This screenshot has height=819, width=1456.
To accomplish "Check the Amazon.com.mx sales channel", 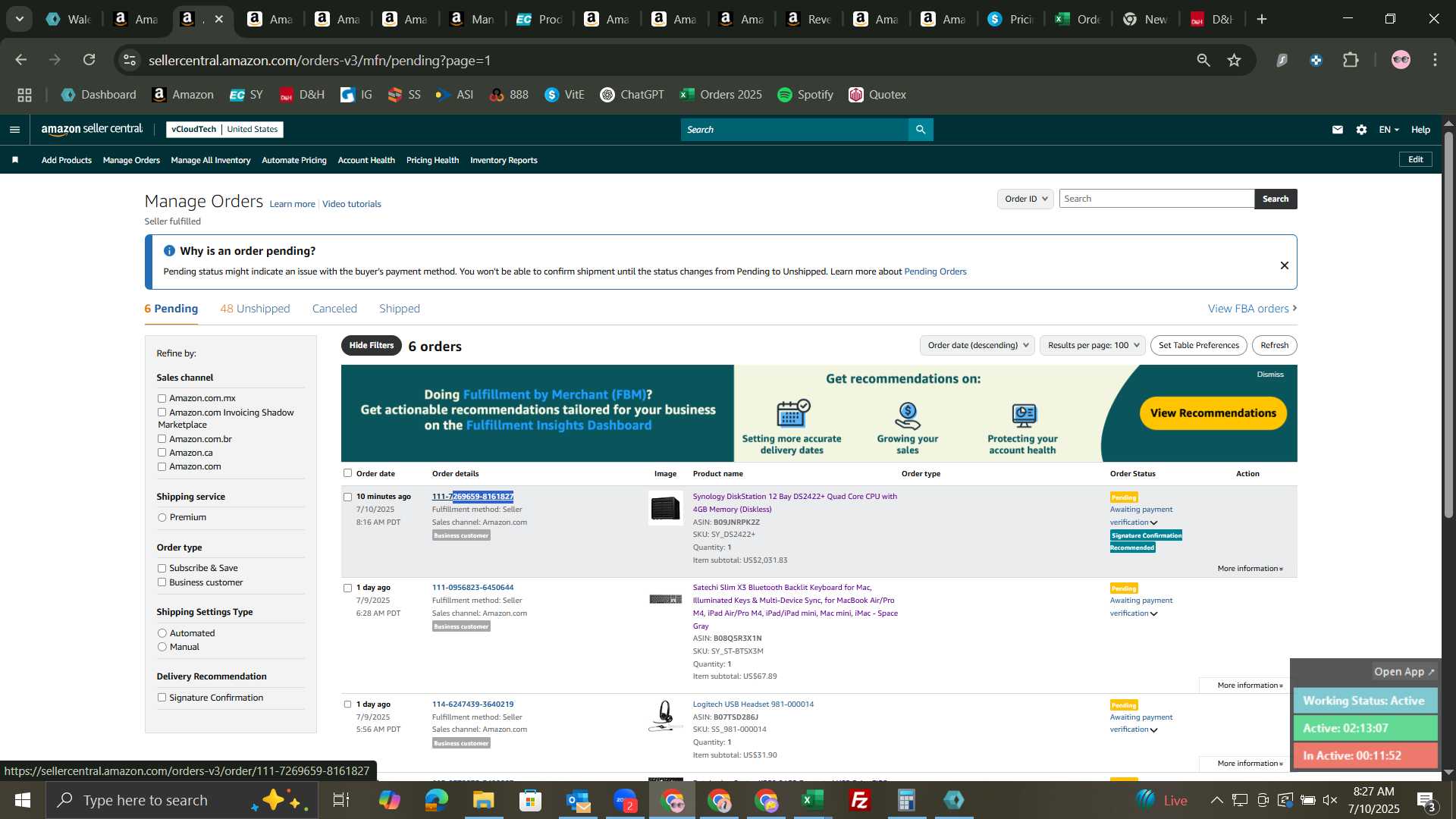I will click(162, 398).
